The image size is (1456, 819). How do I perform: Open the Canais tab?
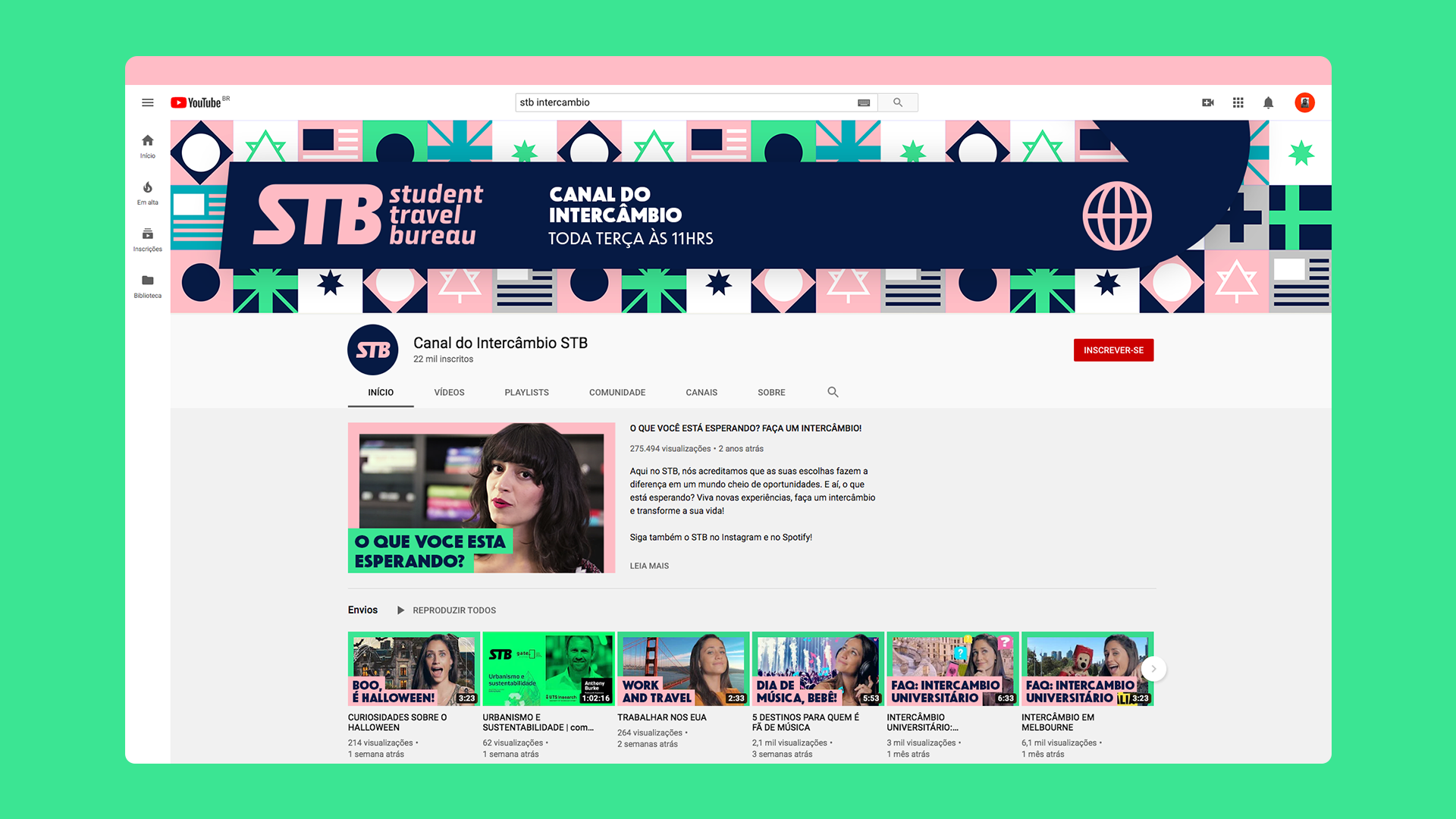pos(701,392)
